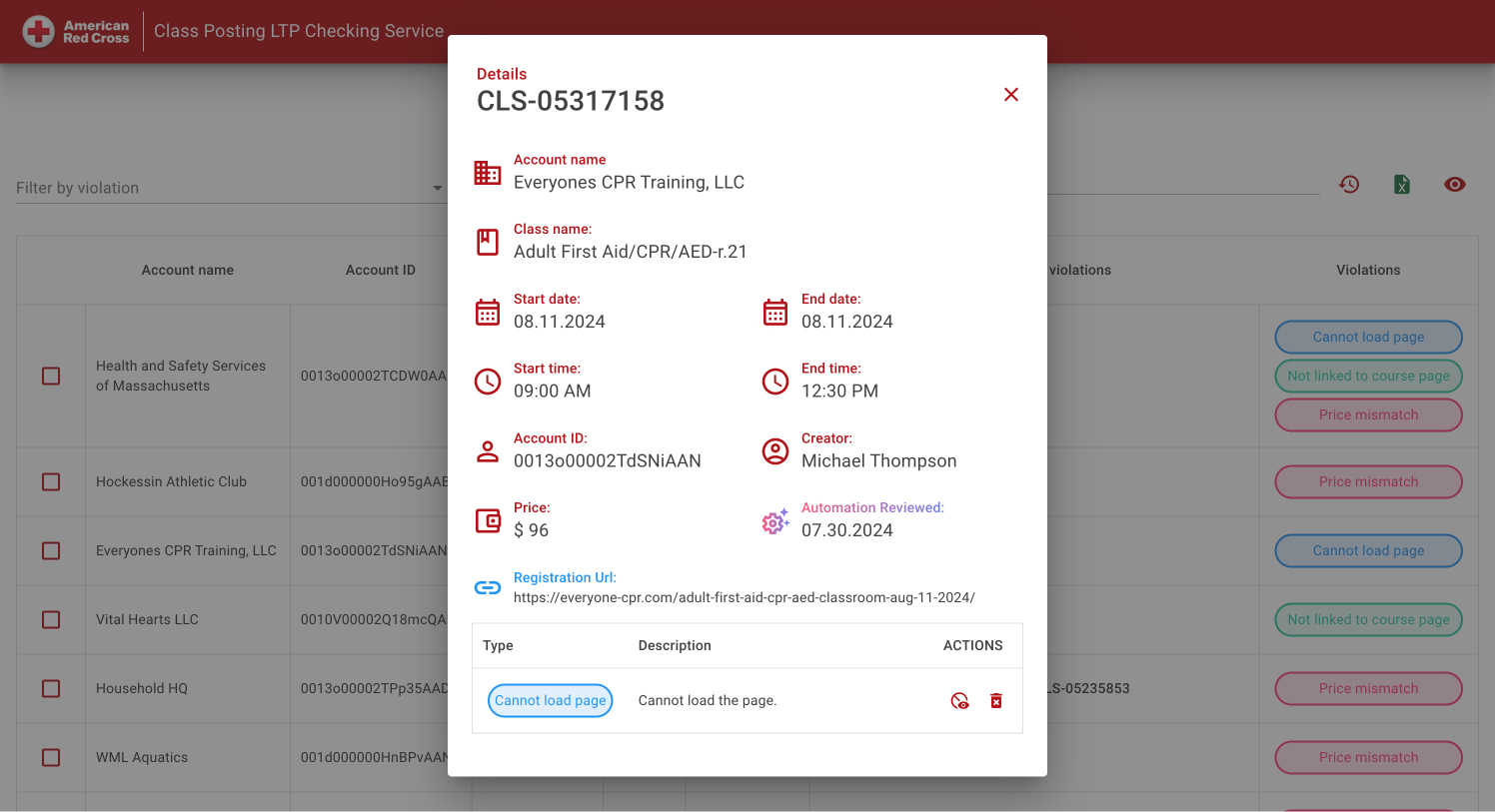1495x812 pixels.
Task: Check the Hockessin Athletic Club row
Action: [51, 481]
